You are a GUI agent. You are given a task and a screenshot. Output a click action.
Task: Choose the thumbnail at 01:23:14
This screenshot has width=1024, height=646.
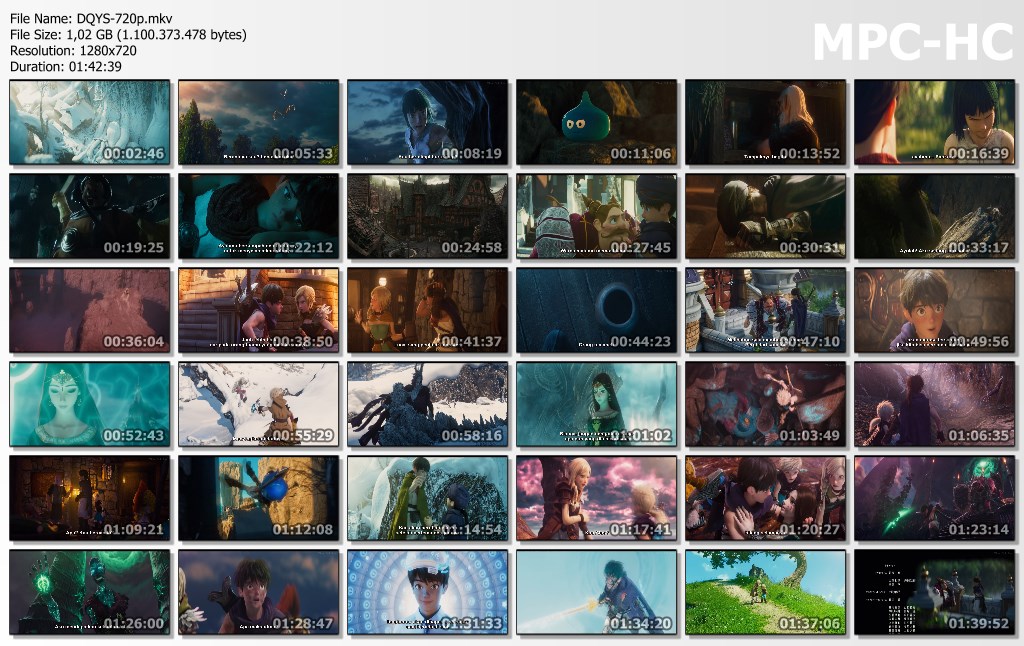(935, 498)
